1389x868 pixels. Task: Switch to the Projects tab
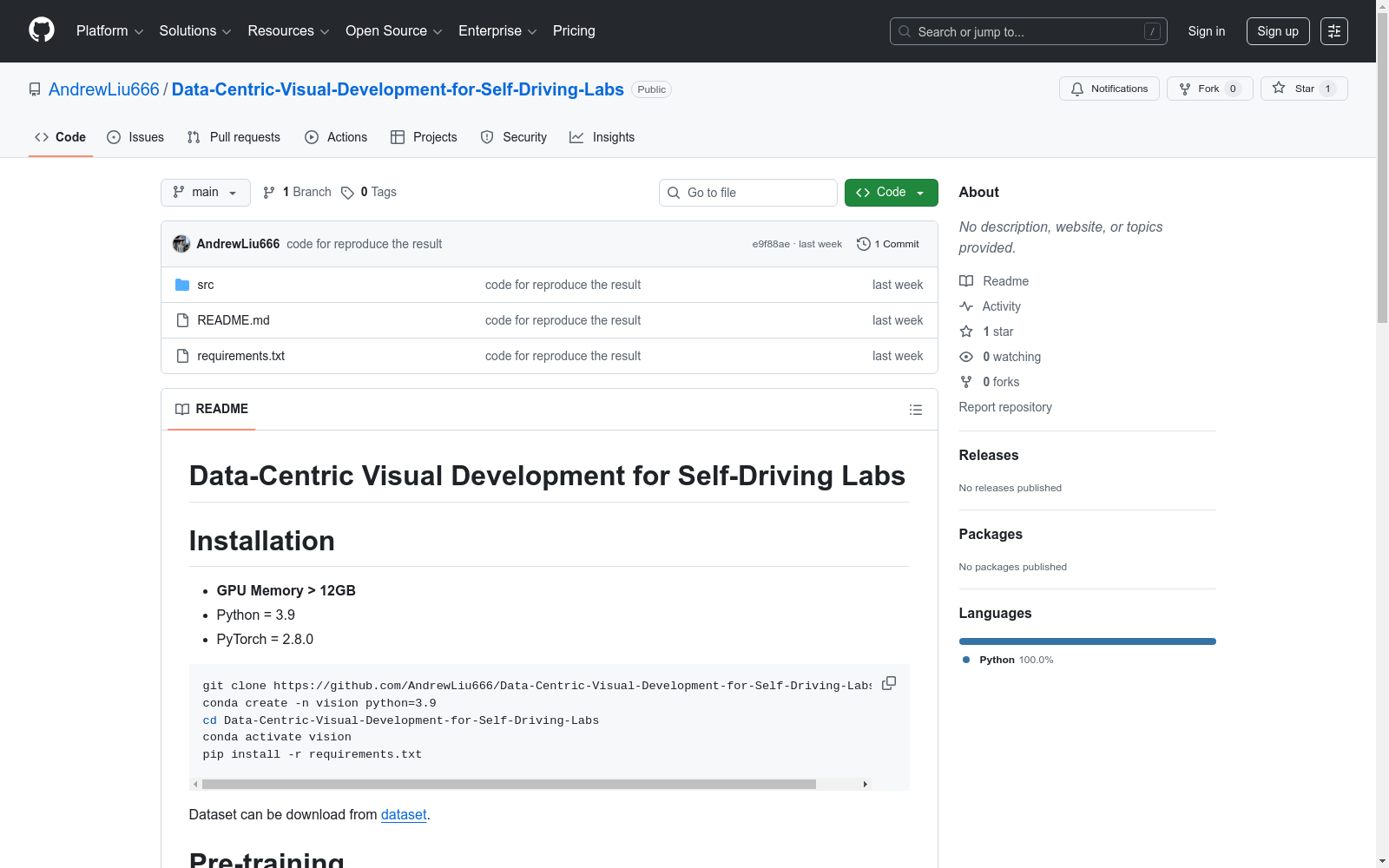(x=424, y=137)
